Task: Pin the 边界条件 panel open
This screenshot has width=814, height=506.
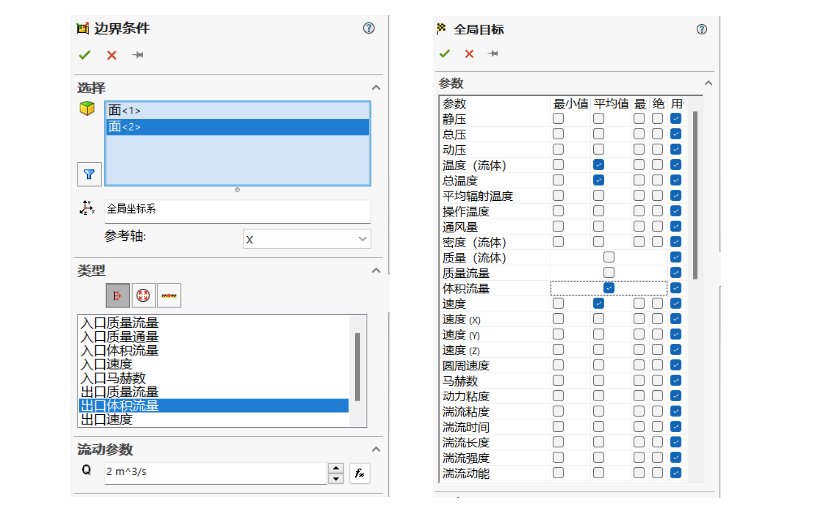Action: click(138, 55)
